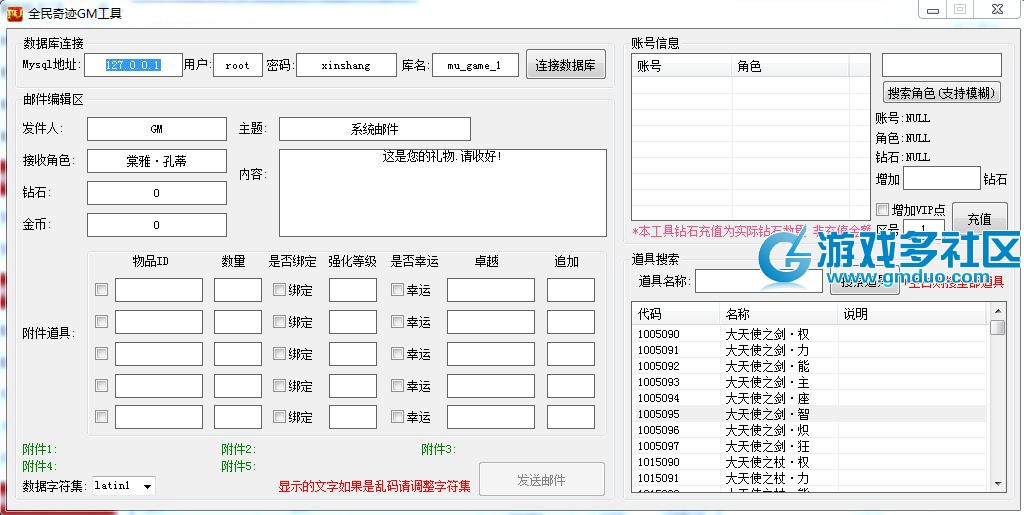The height and width of the screenshot is (515, 1024).
Task: Select item row 1005090 大天使之剑·权
Action: [x=810, y=334]
